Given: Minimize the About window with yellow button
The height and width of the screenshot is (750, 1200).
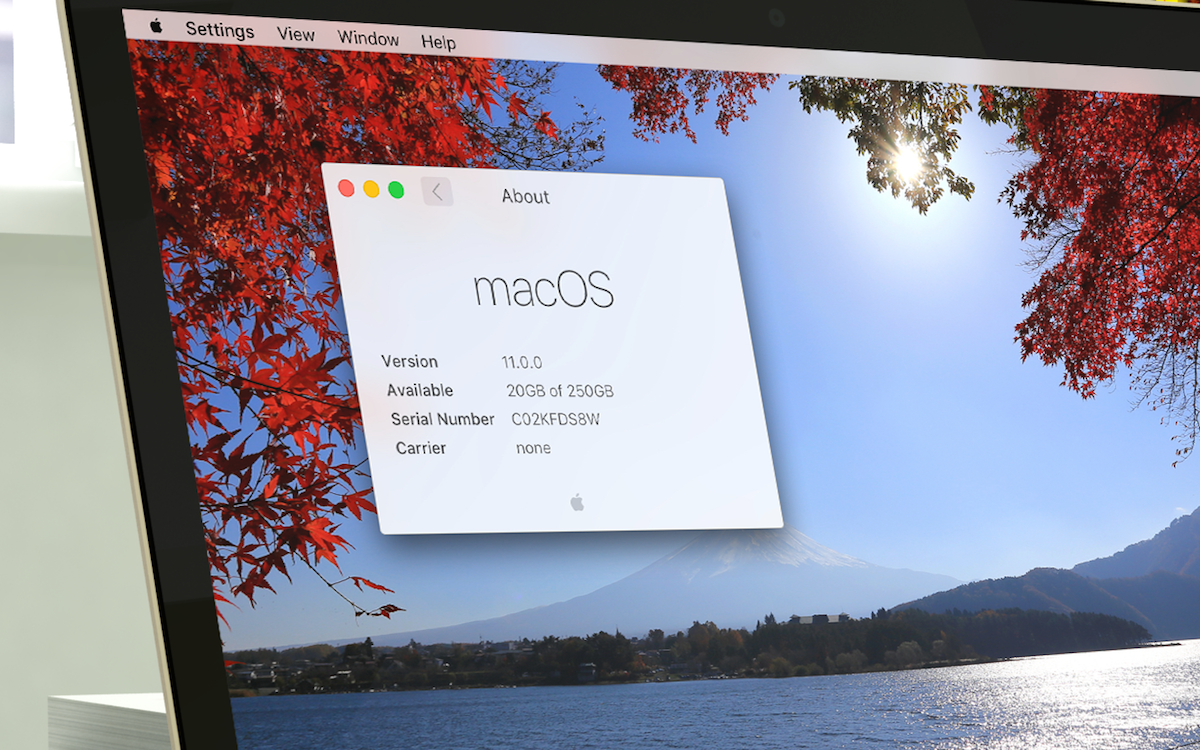Looking at the screenshot, I should [x=371, y=189].
